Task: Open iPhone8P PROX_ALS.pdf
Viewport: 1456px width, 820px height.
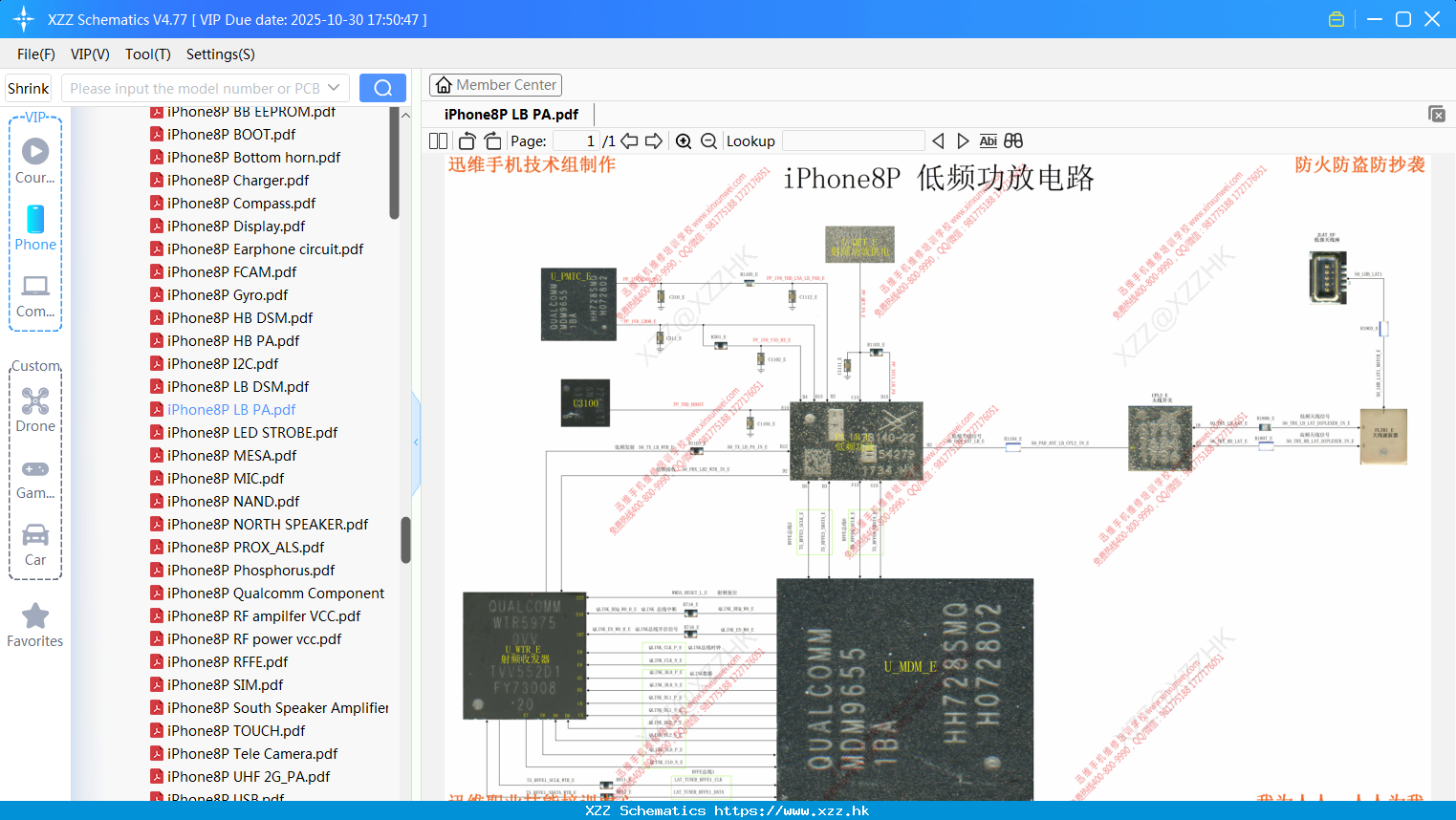Action: [246, 547]
